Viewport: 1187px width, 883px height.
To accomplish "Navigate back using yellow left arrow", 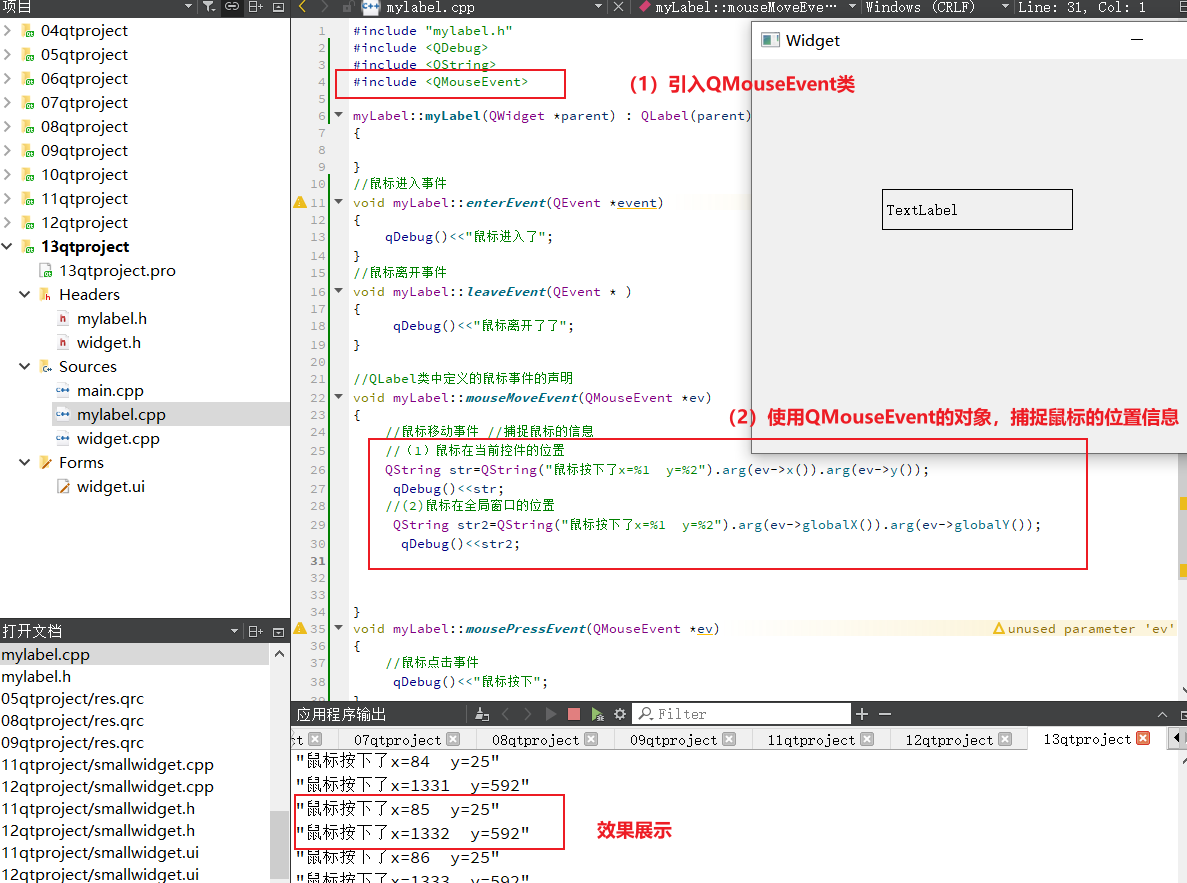I will (302, 7).
